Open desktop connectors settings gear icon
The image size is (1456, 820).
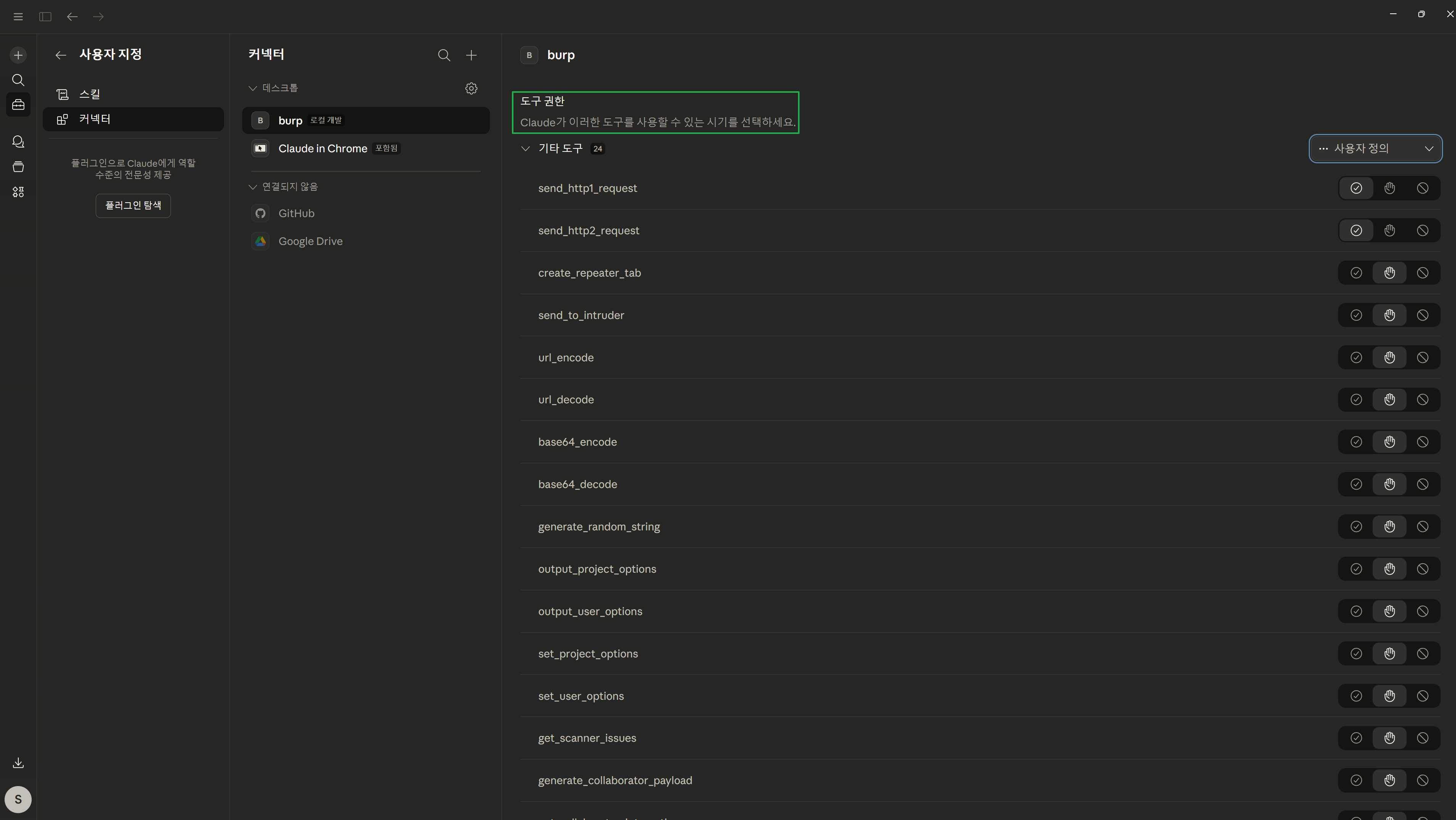(x=471, y=88)
